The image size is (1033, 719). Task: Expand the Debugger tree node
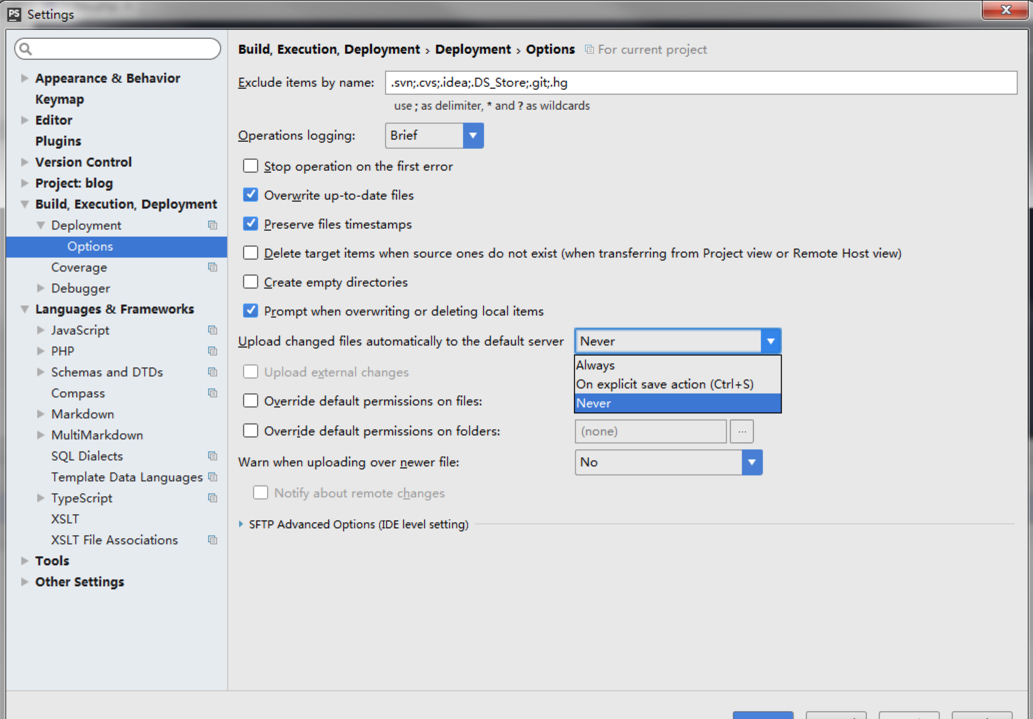coord(40,289)
